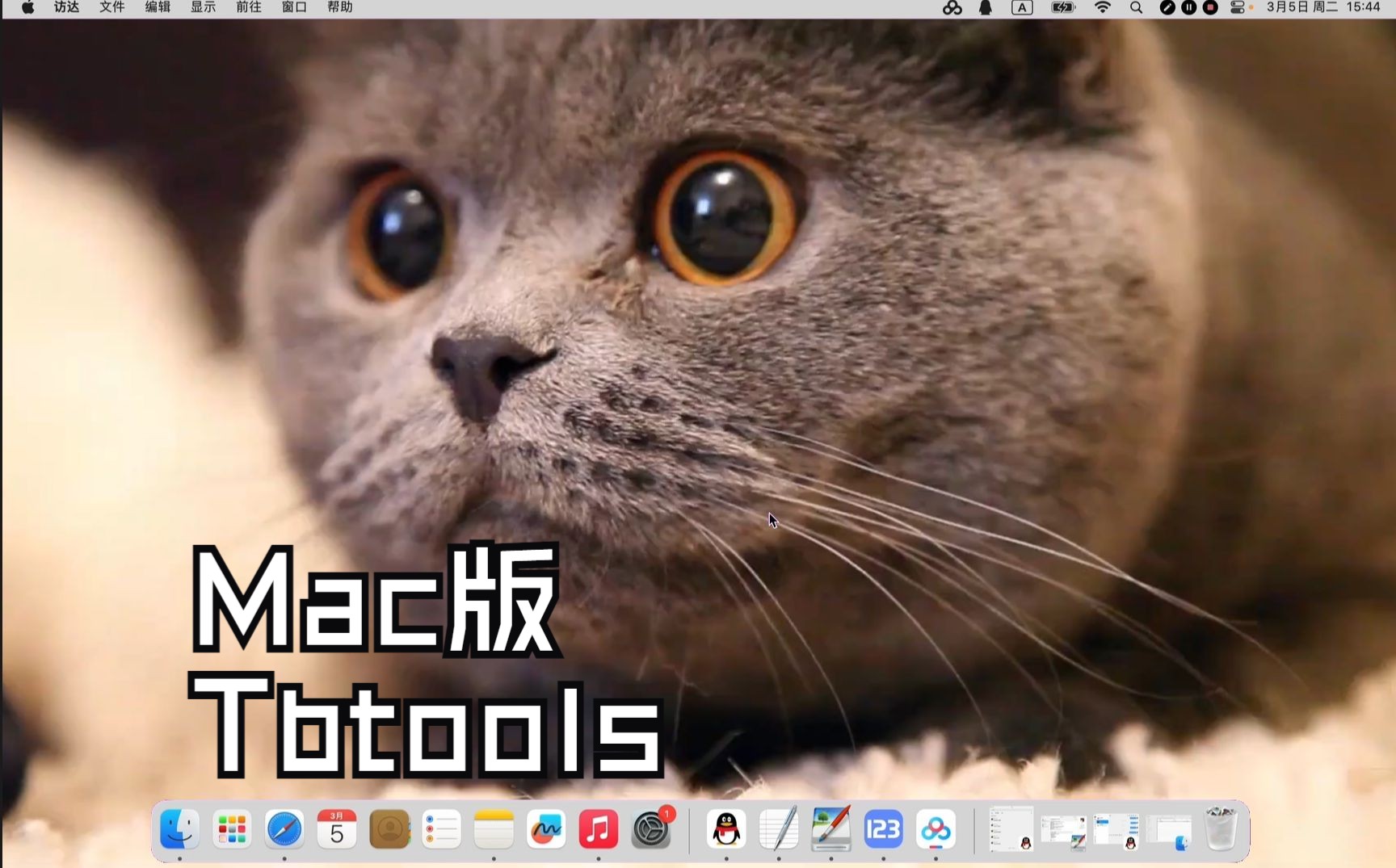This screenshot has width=1396, height=868.
Task: Switch input method via the A indicator
Action: tap(1021, 7)
